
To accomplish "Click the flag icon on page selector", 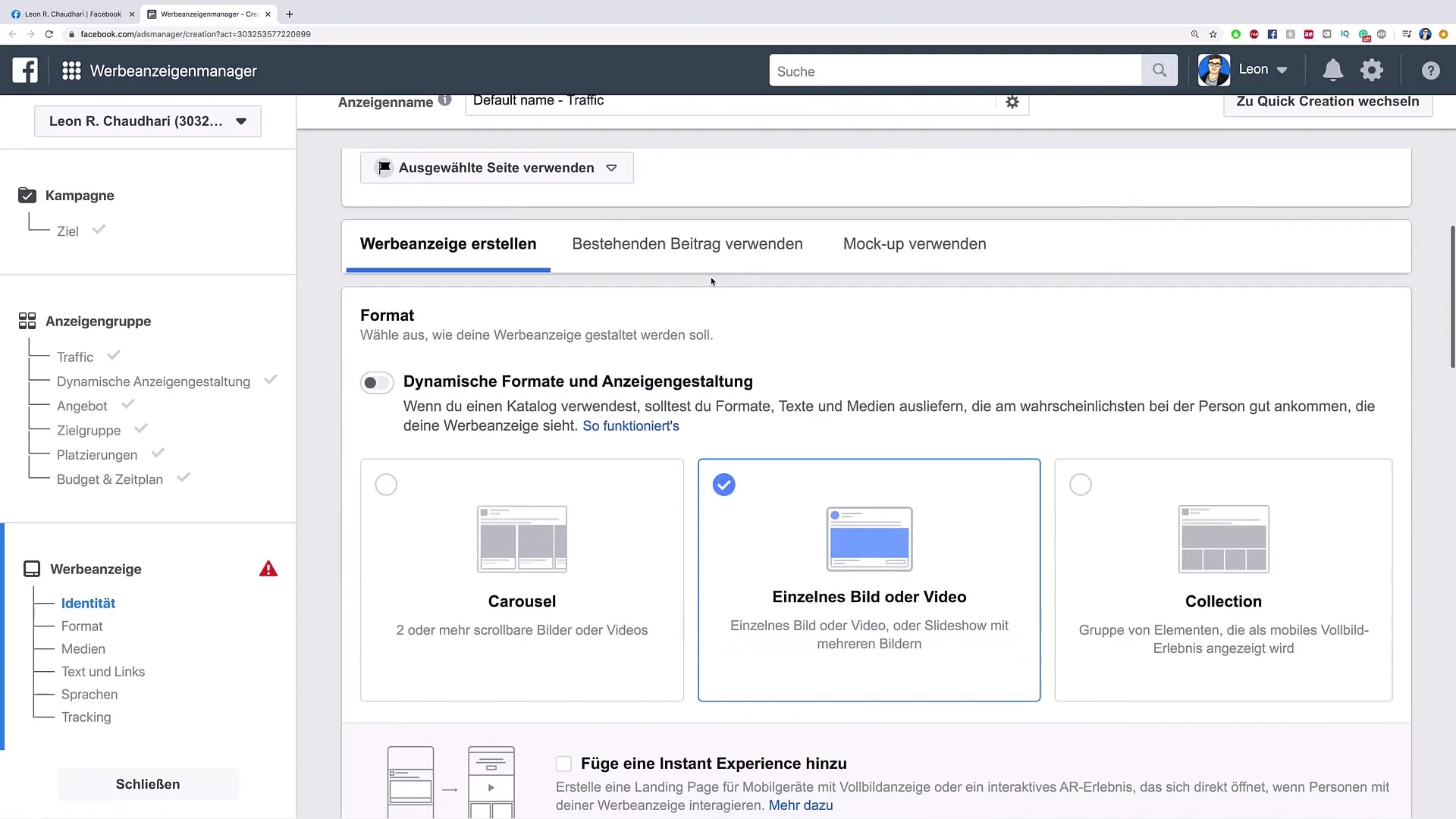I will (x=384, y=168).
